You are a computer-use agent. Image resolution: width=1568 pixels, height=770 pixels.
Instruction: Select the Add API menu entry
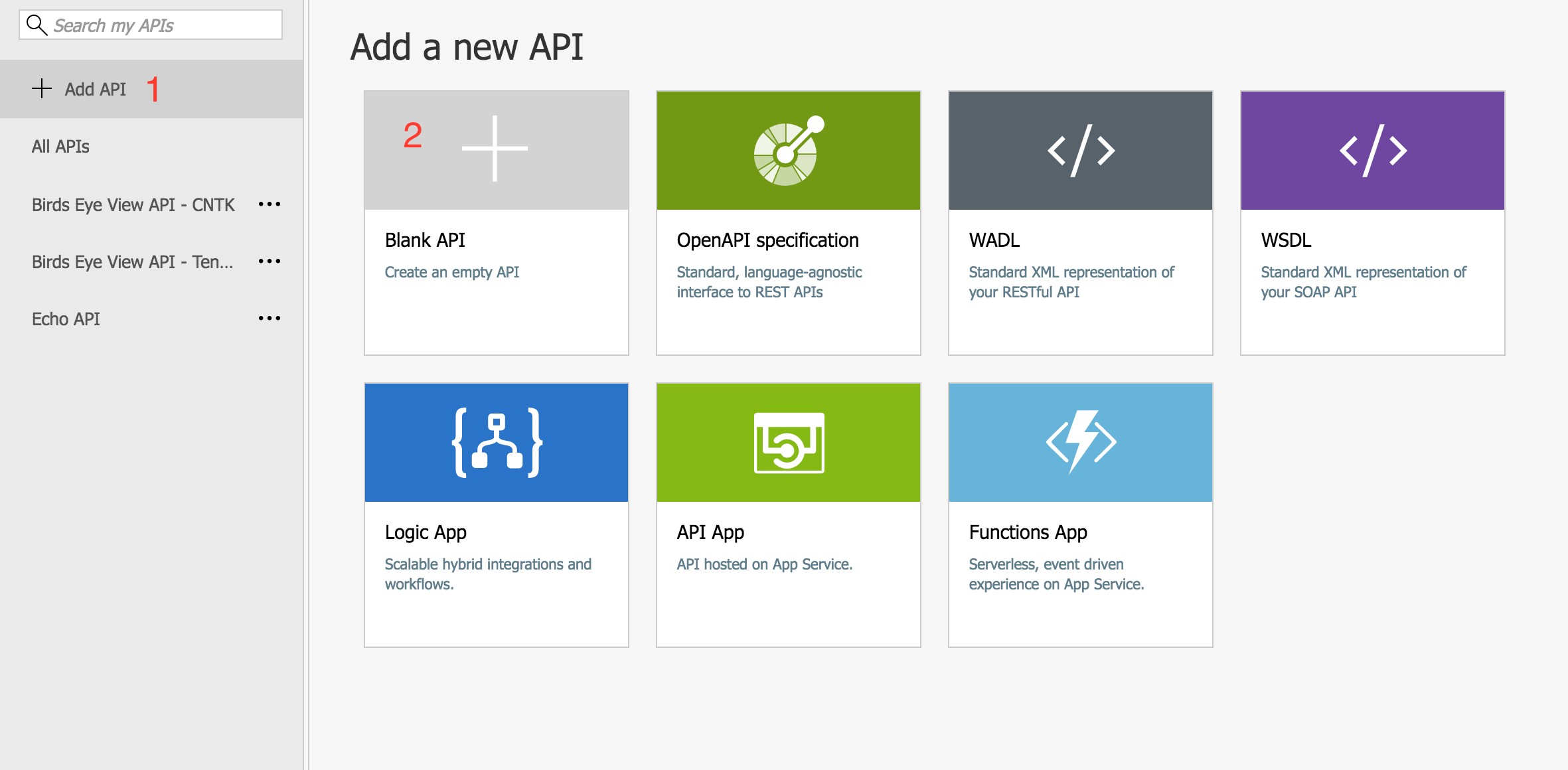96,88
